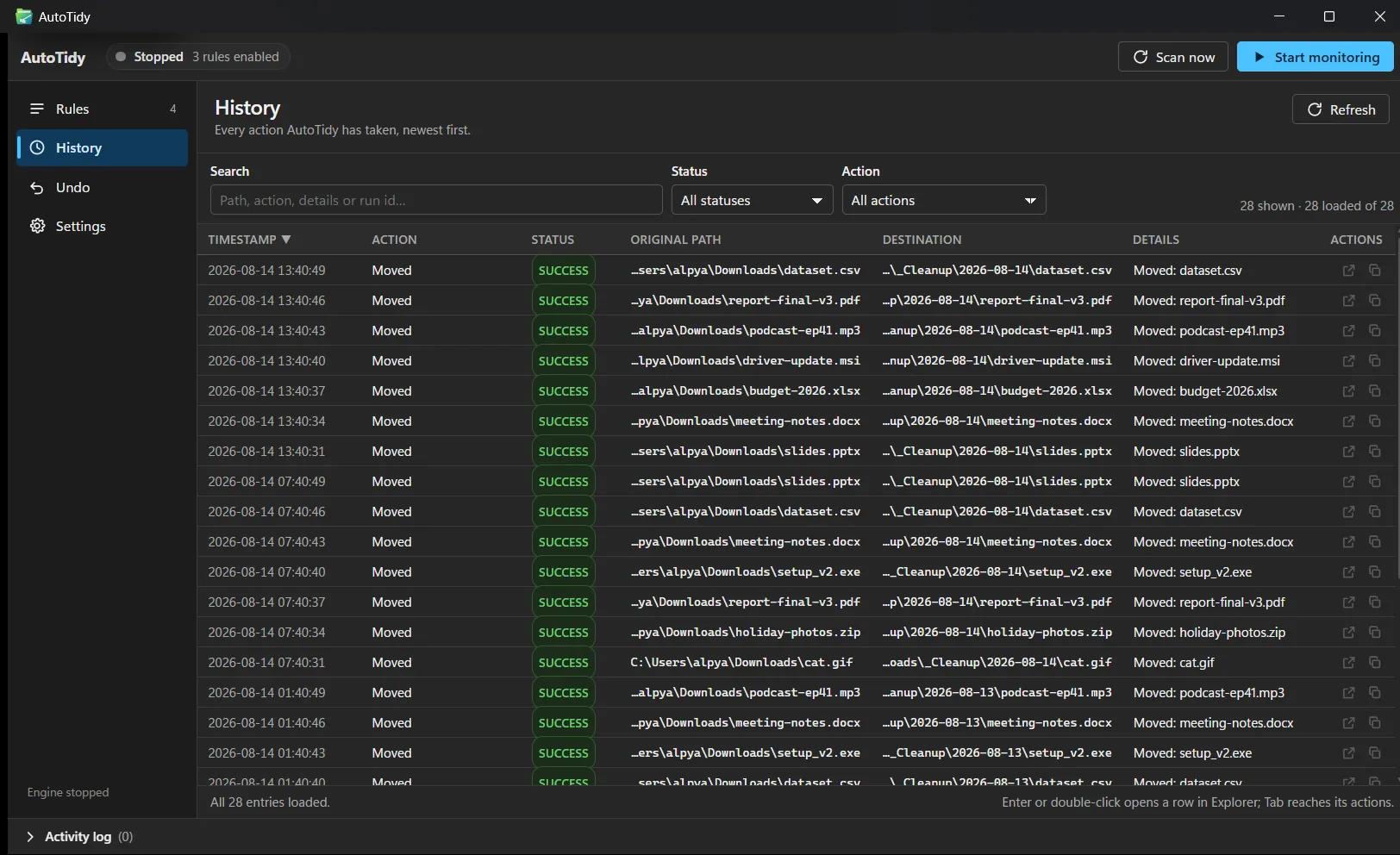Copy icon on the 07:40:37 report-final-v3.pdf row
This screenshot has height=855, width=1400.
(x=1375, y=602)
